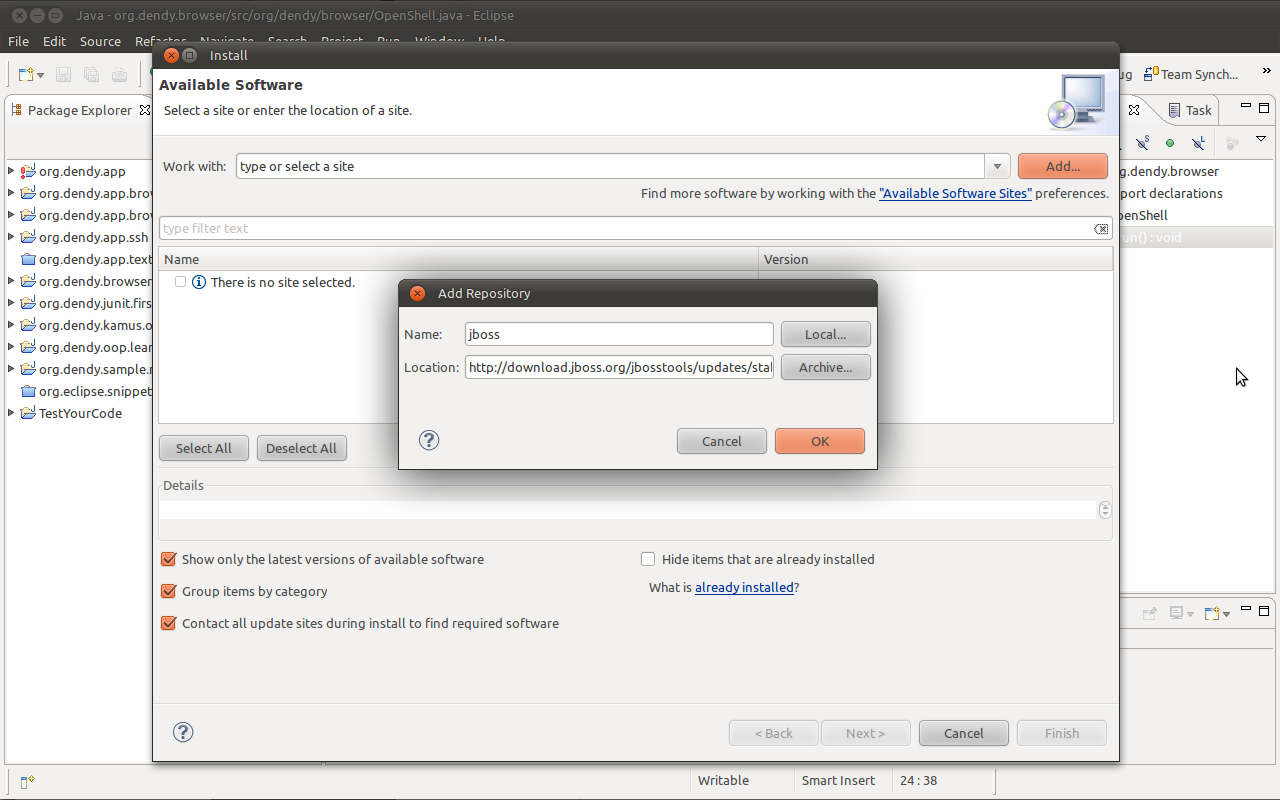This screenshot has width=1280, height=800.
Task: Clear the filter text field icon
Action: tap(1101, 228)
